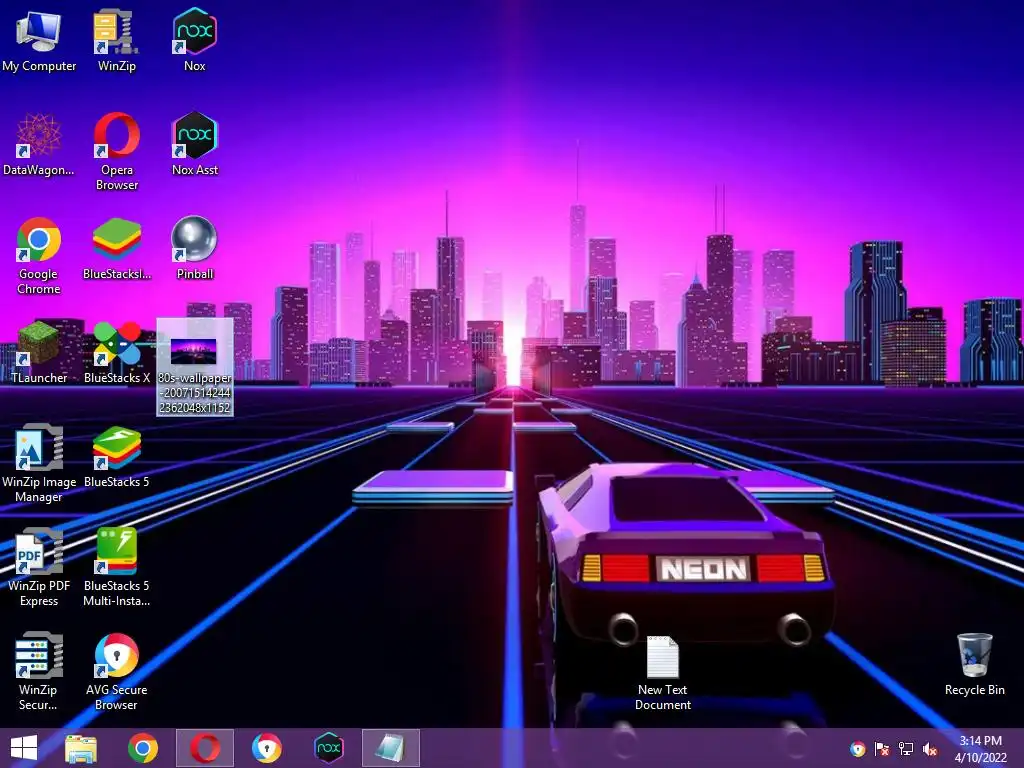Select the TLauncher desktop shortcut
The height and width of the screenshot is (768, 1024).
click(x=39, y=353)
